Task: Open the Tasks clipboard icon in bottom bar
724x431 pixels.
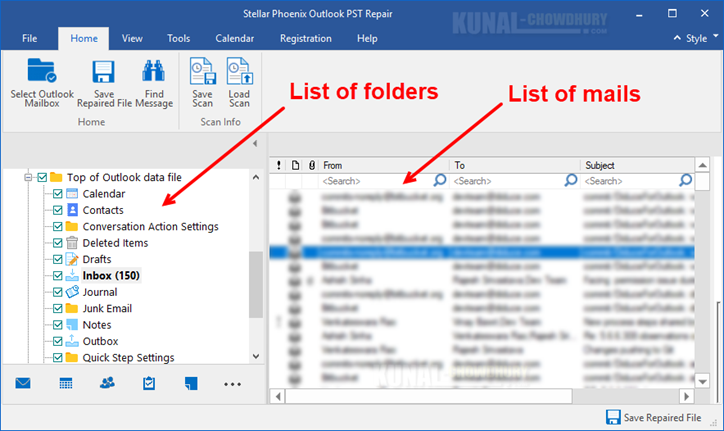Action: 149,383
